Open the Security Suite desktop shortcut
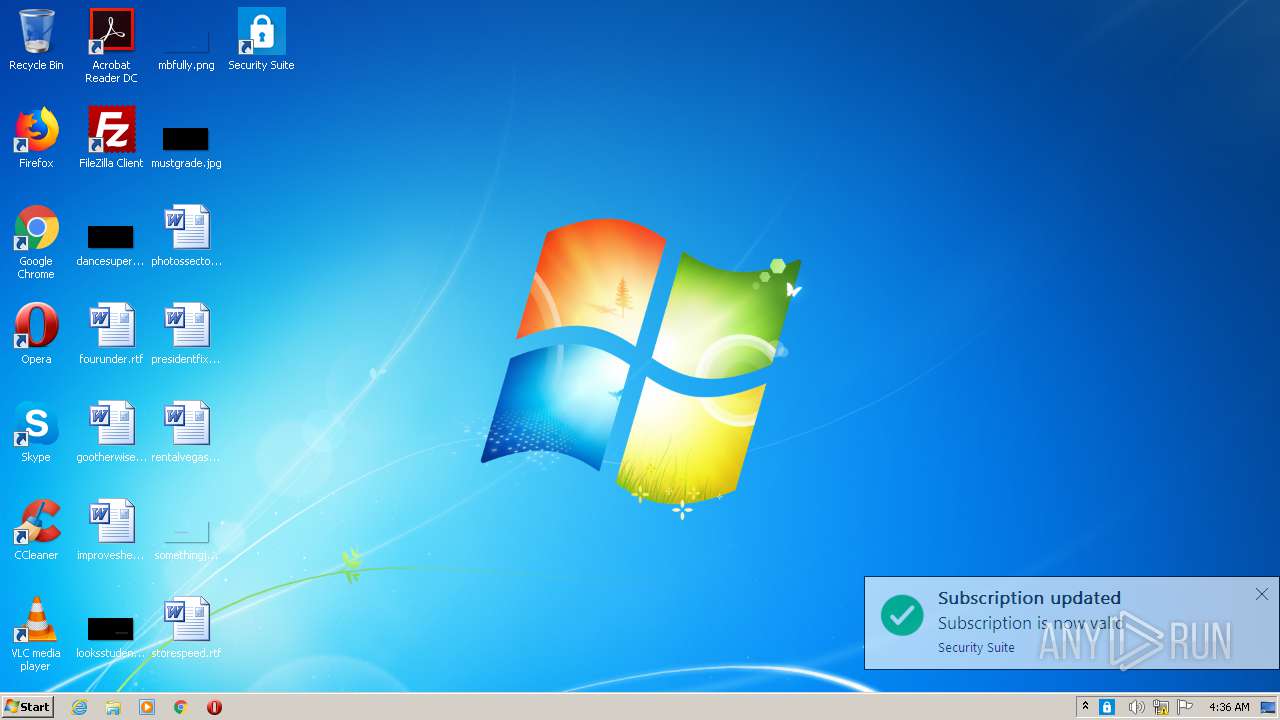The image size is (1280, 720). [x=261, y=40]
